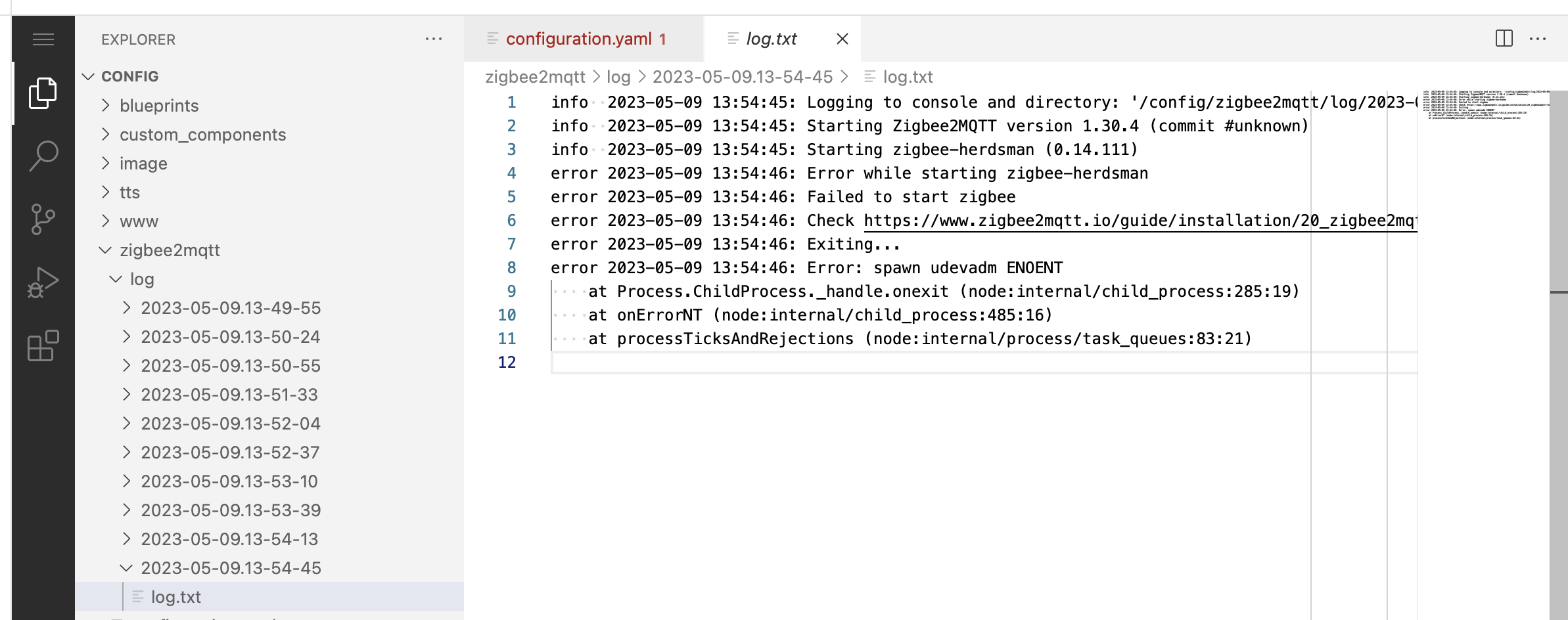The height and width of the screenshot is (620, 1568).
Task: Expand folder 2023-05-09.13-49-55
Action: click(x=127, y=307)
